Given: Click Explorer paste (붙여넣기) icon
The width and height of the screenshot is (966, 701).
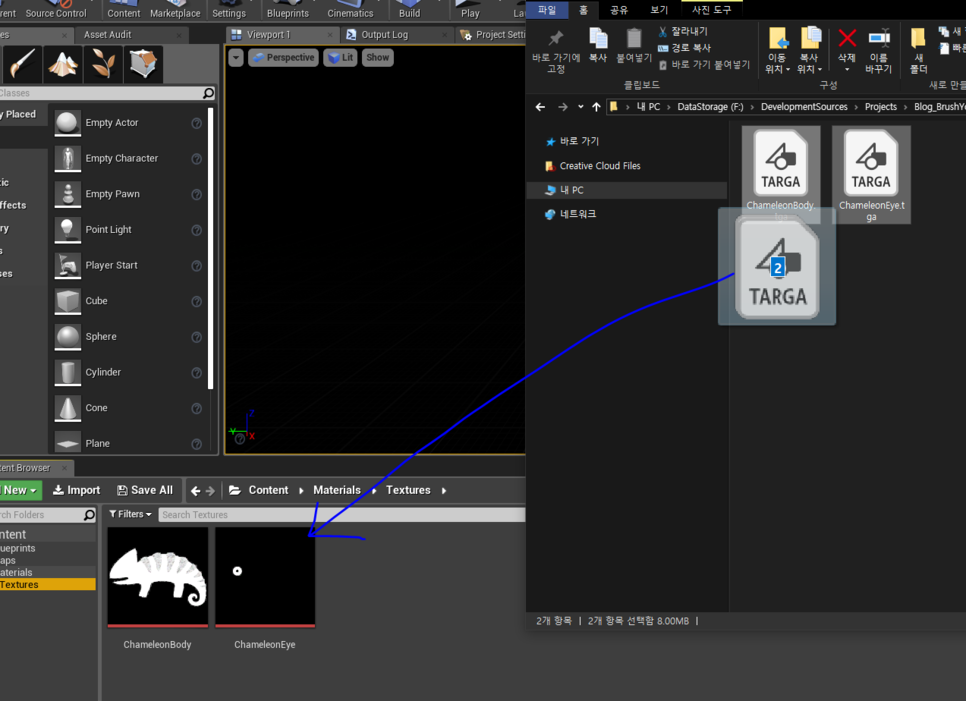Looking at the screenshot, I should click(x=634, y=38).
